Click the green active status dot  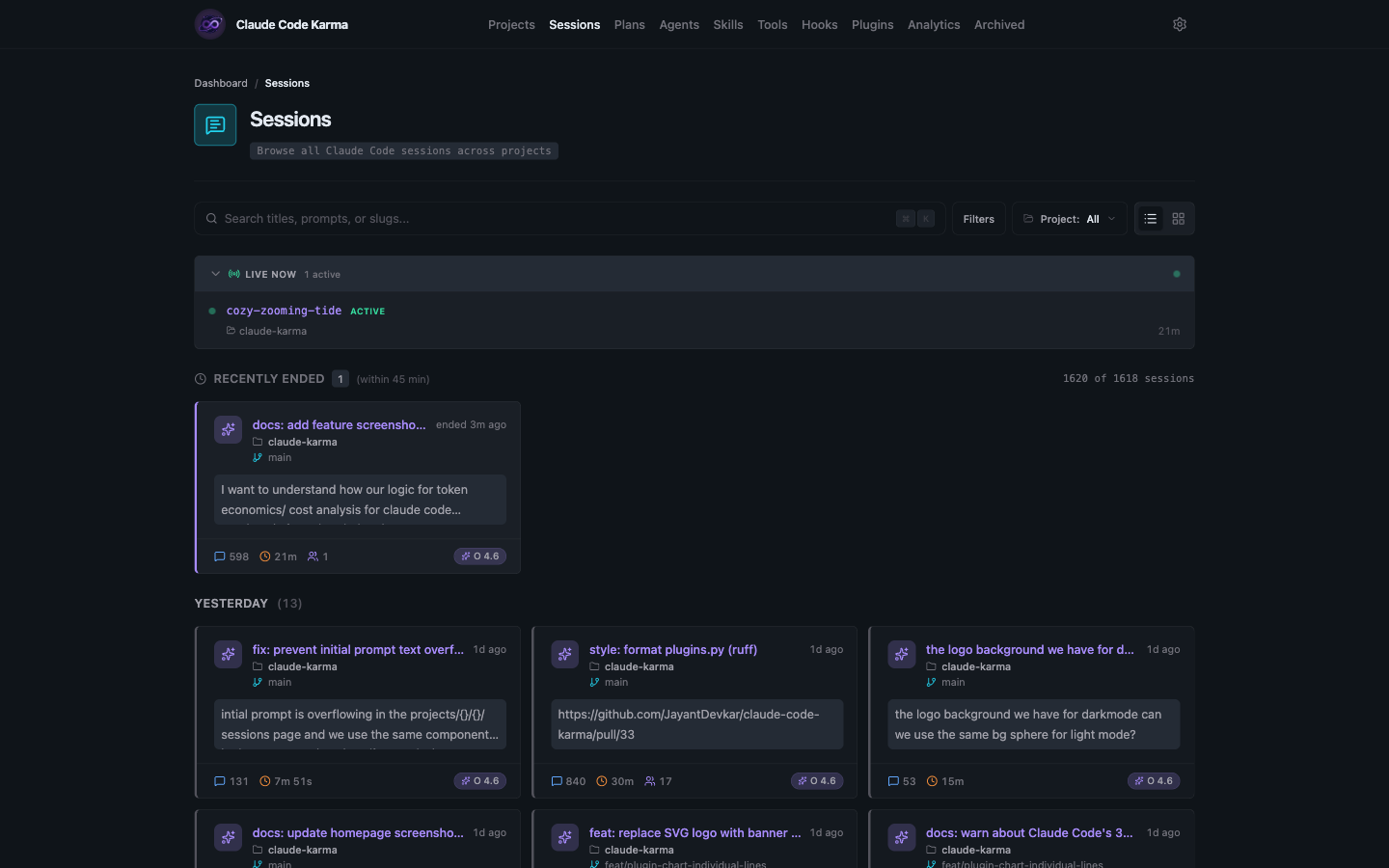pos(211,311)
